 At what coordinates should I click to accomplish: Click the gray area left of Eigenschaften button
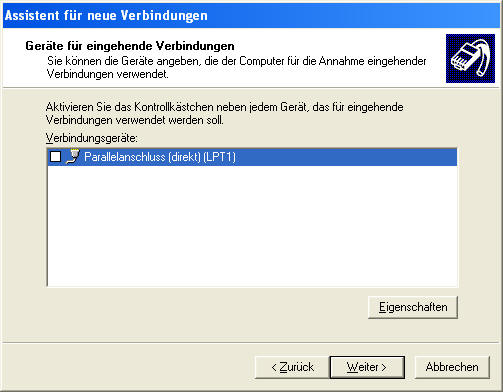[207, 307]
